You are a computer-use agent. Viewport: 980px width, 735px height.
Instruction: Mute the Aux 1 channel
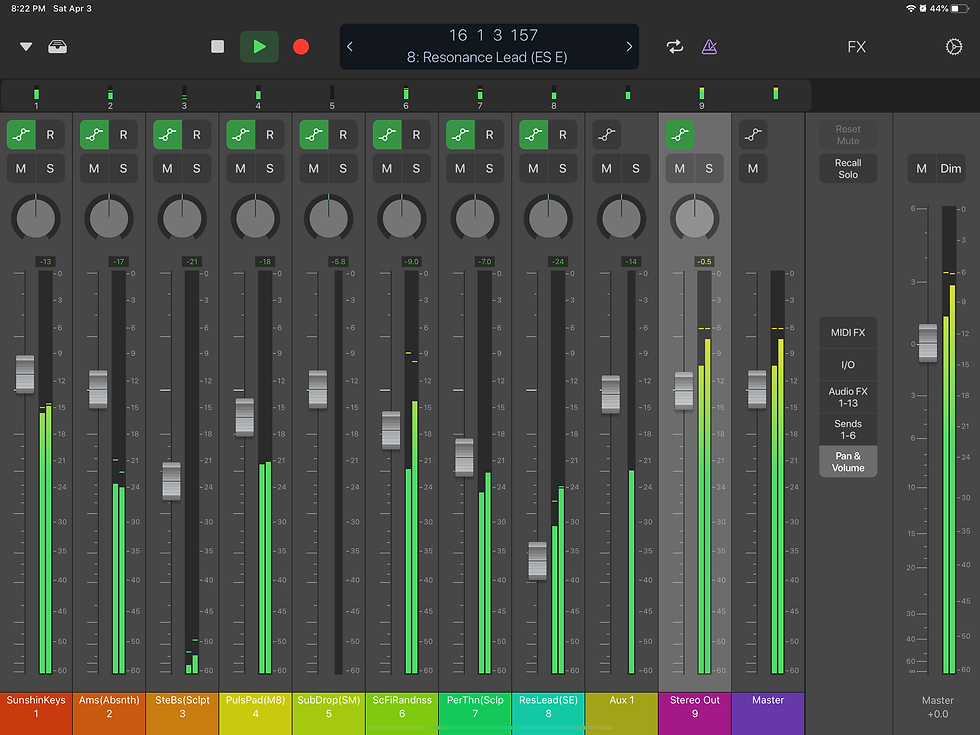607,168
